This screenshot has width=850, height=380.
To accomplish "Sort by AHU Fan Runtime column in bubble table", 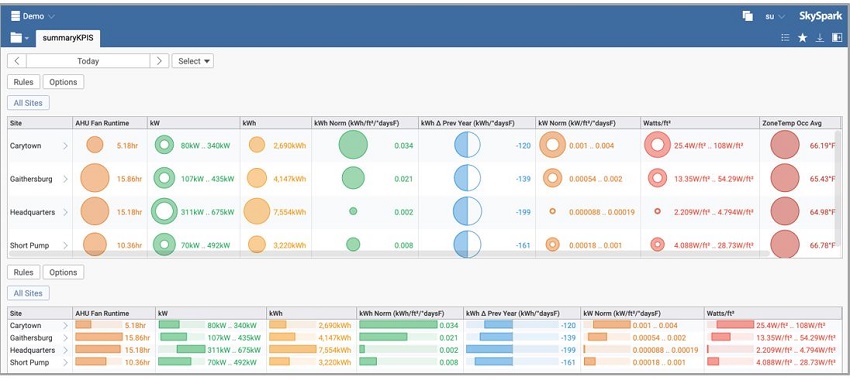I will [110, 123].
